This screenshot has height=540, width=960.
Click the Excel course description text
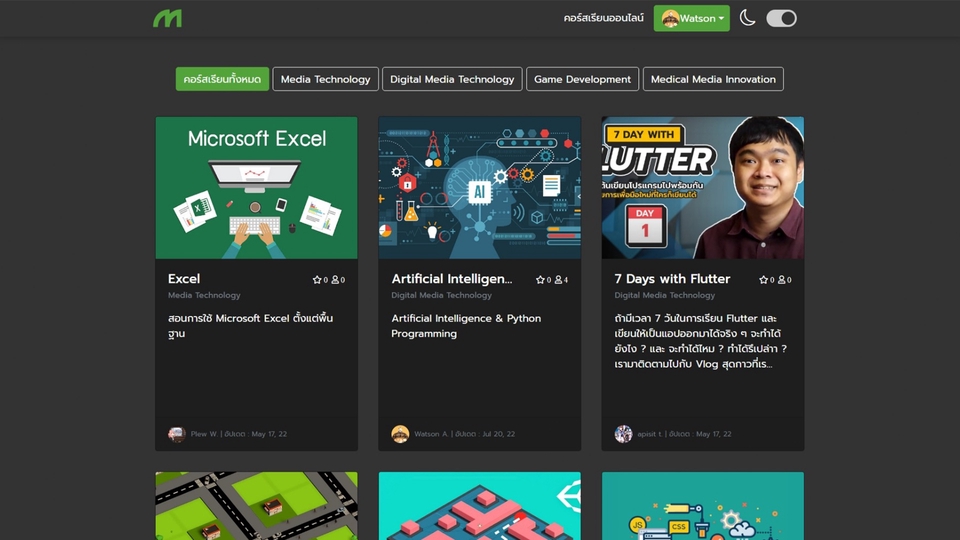click(250, 326)
